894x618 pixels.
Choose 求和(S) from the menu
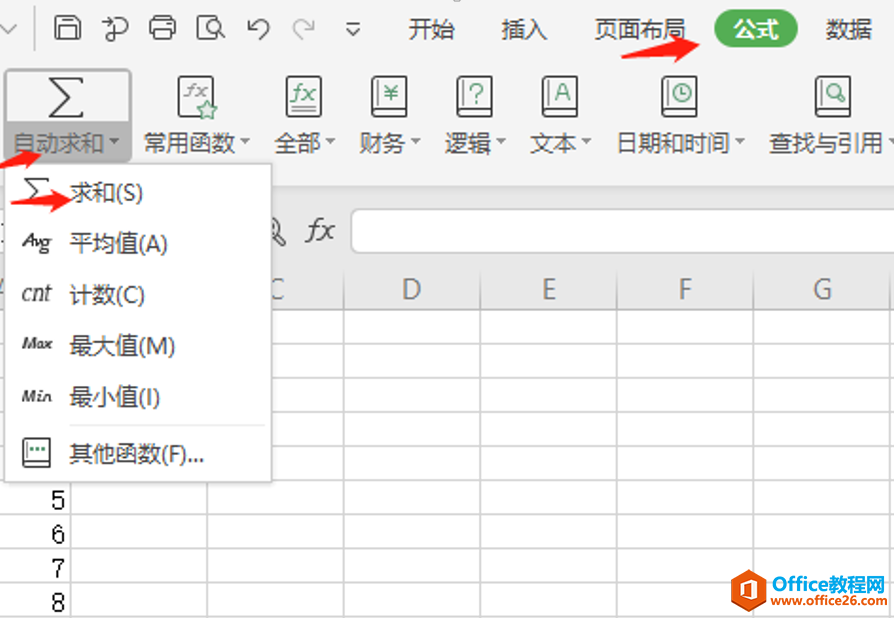tap(138, 193)
